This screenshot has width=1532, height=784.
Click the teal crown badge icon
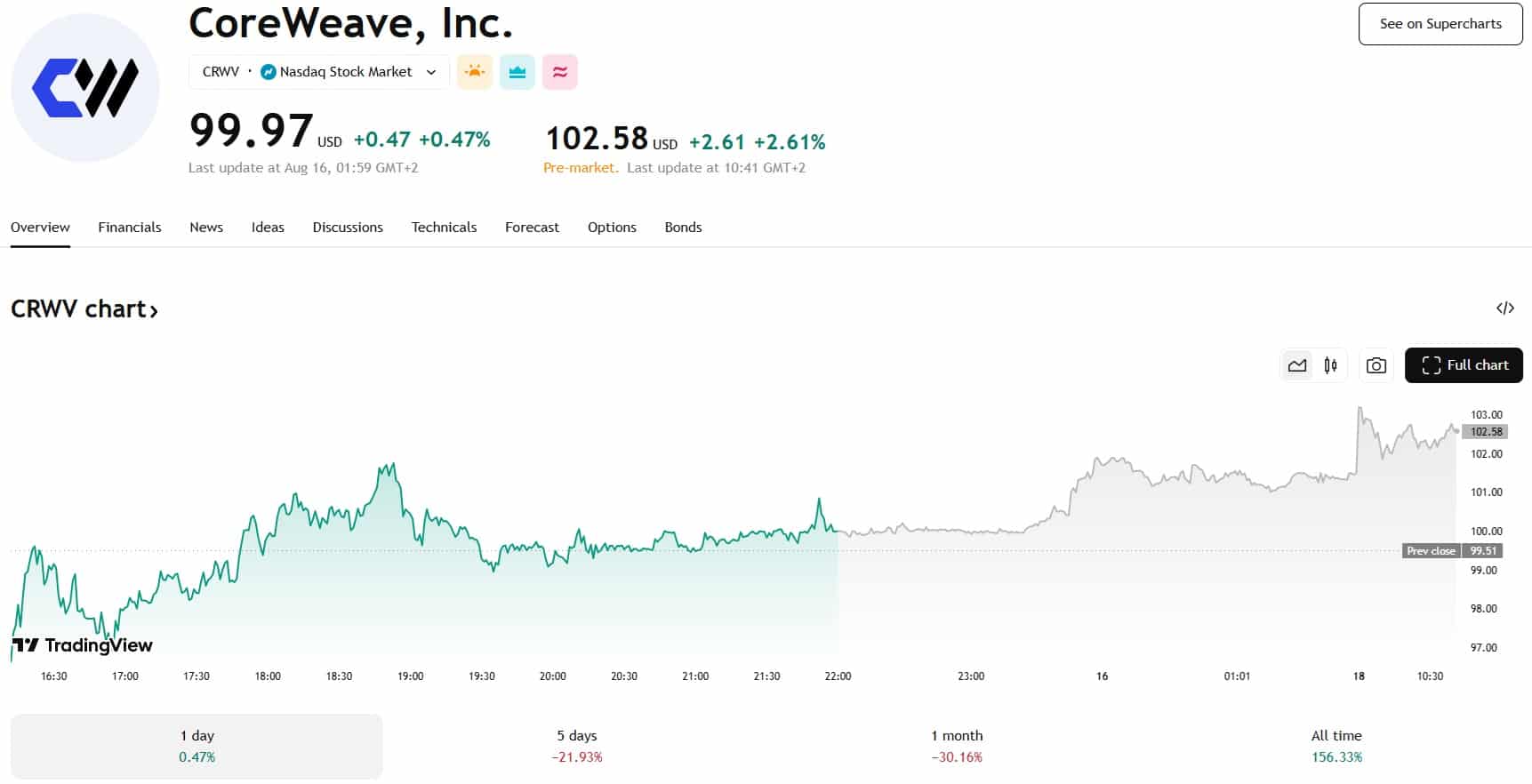pos(517,72)
